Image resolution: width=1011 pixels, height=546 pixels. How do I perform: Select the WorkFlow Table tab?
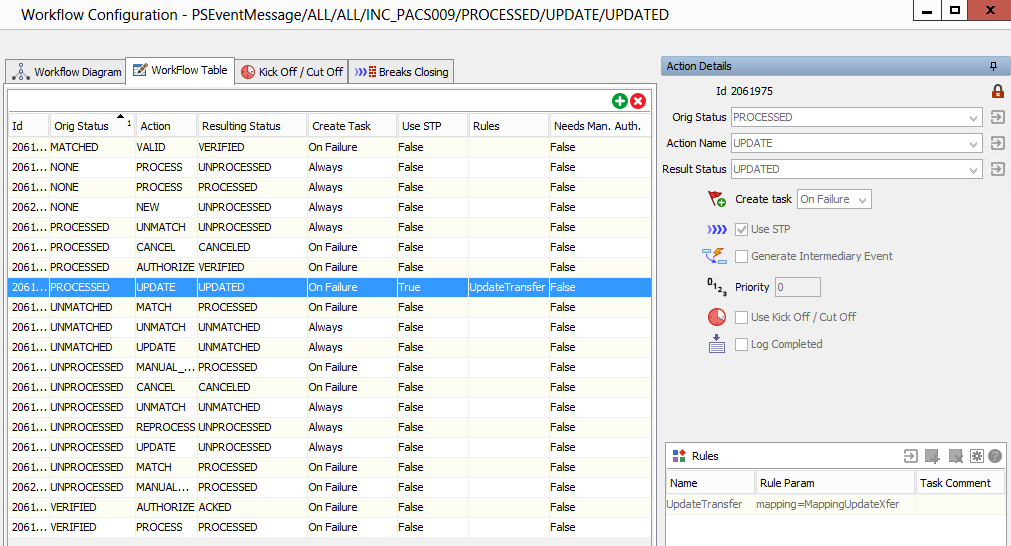180,70
